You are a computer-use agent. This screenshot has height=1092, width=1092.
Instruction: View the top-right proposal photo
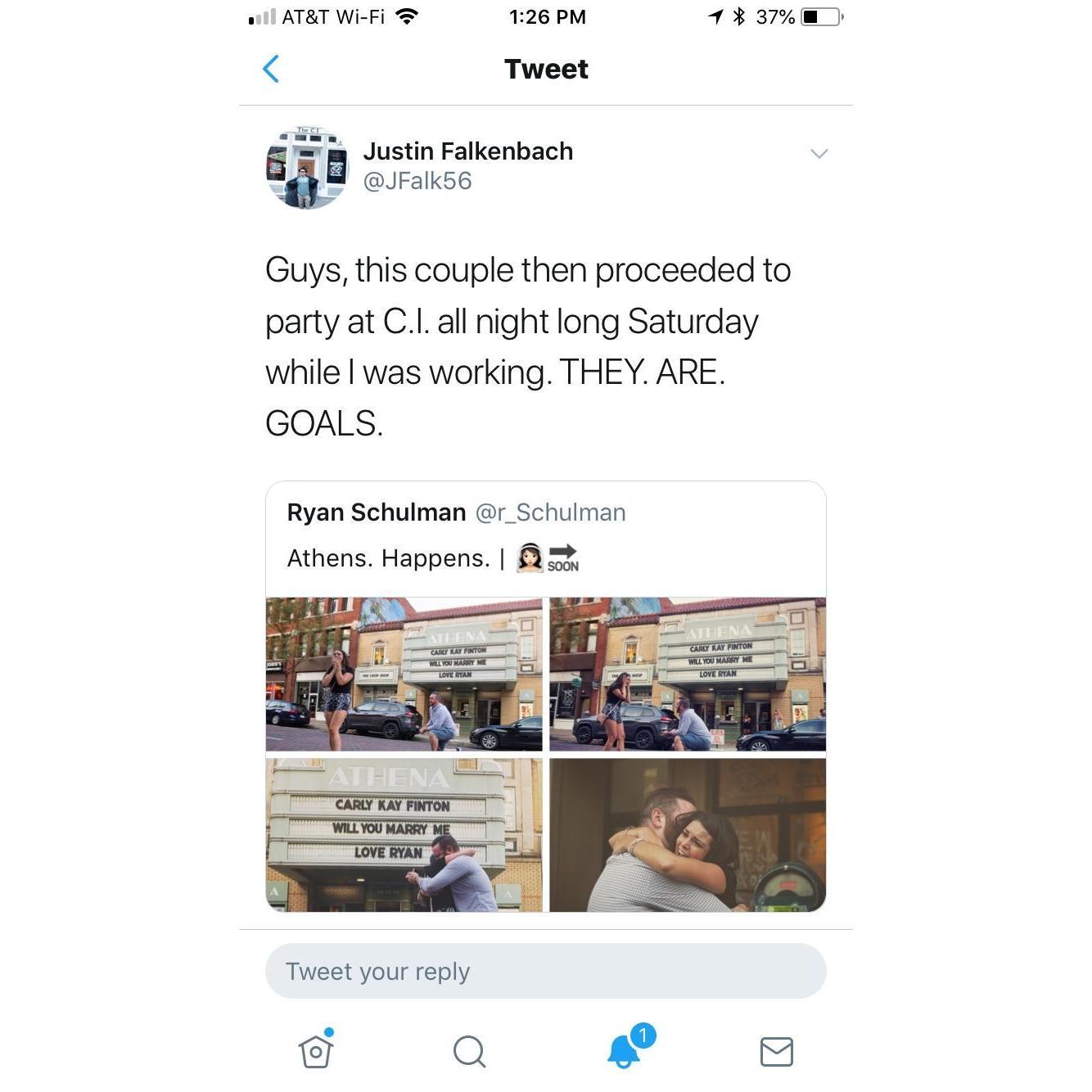(688, 674)
